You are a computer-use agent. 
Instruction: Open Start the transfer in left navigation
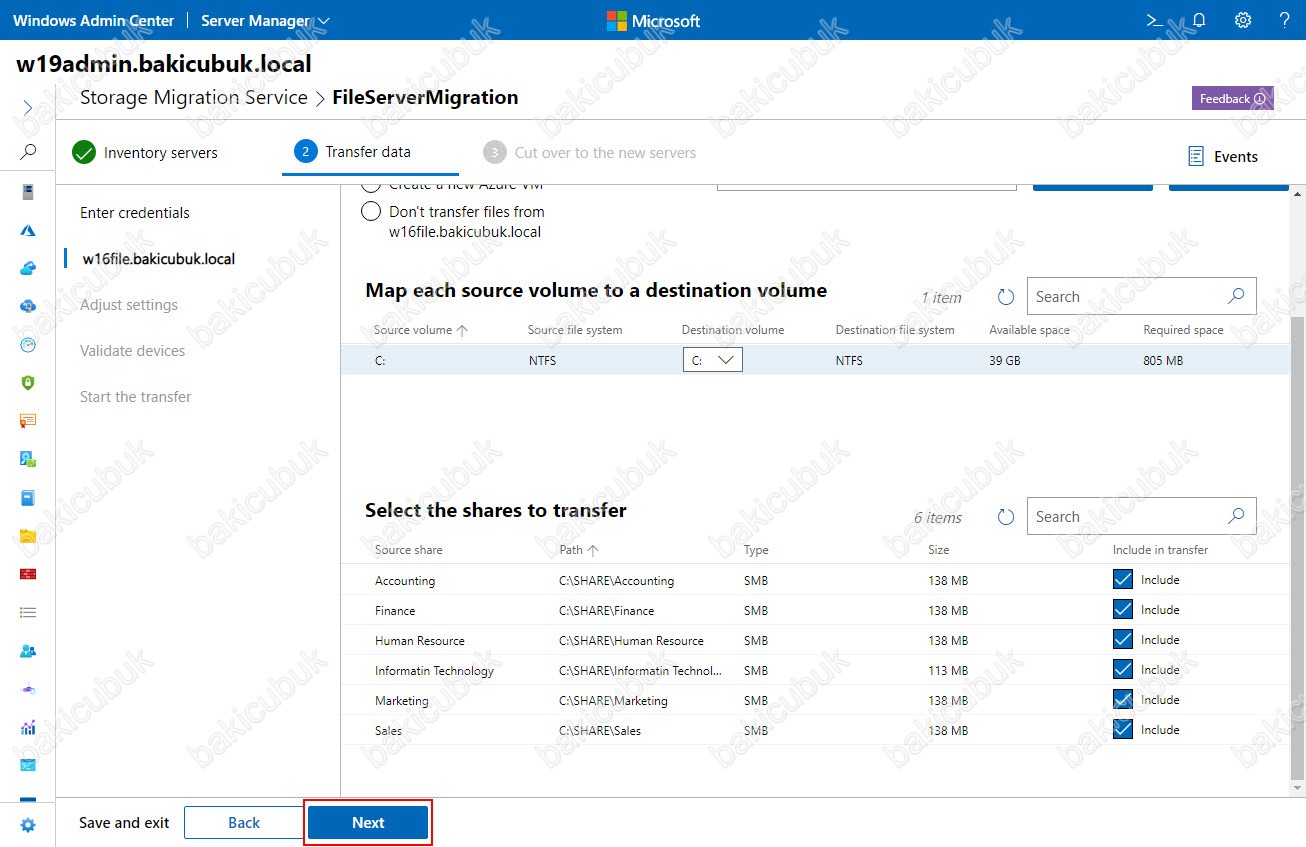136,397
